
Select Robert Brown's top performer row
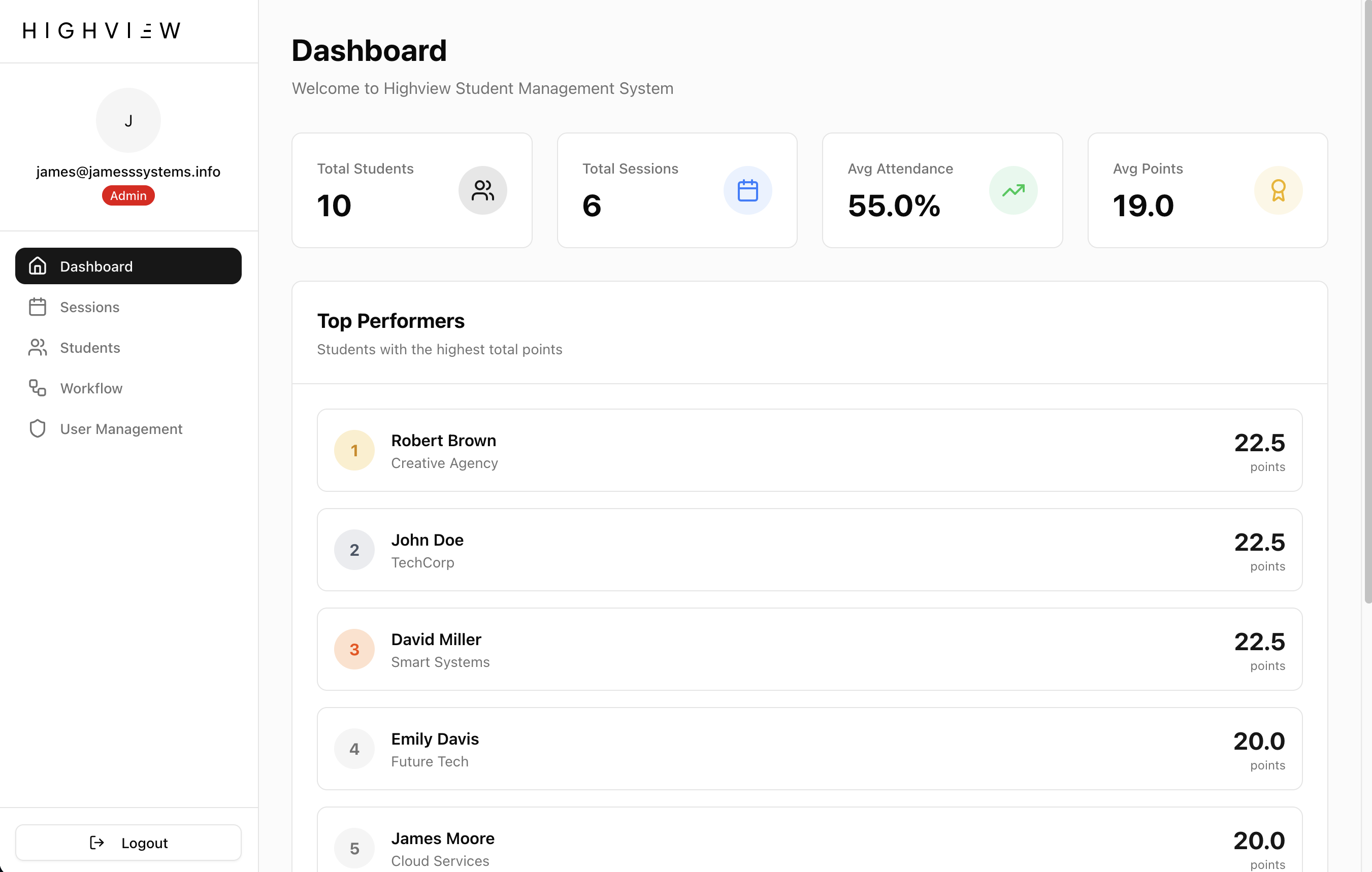(x=809, y=450)
